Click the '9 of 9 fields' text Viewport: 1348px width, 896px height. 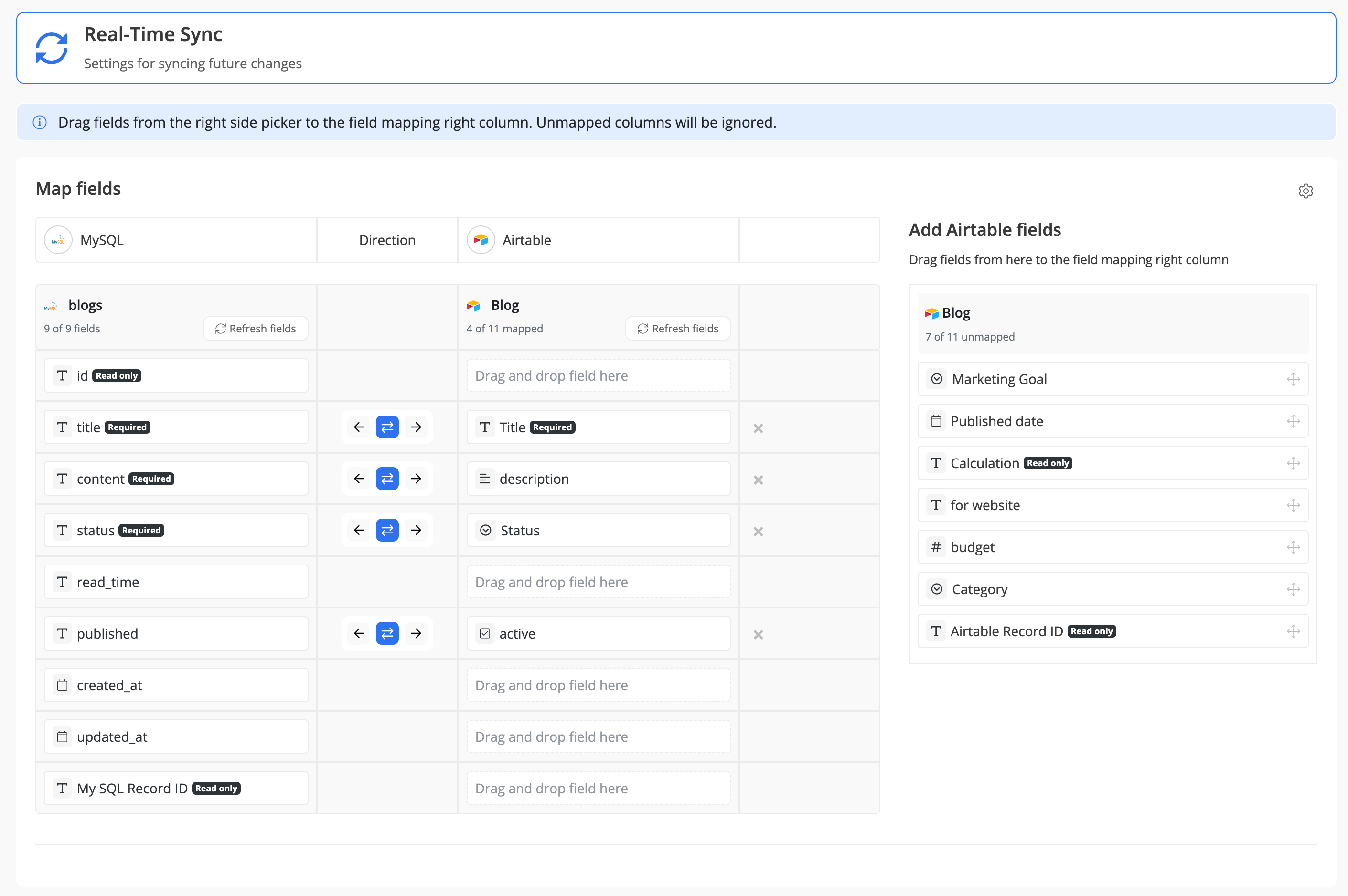tap(72, 329)
